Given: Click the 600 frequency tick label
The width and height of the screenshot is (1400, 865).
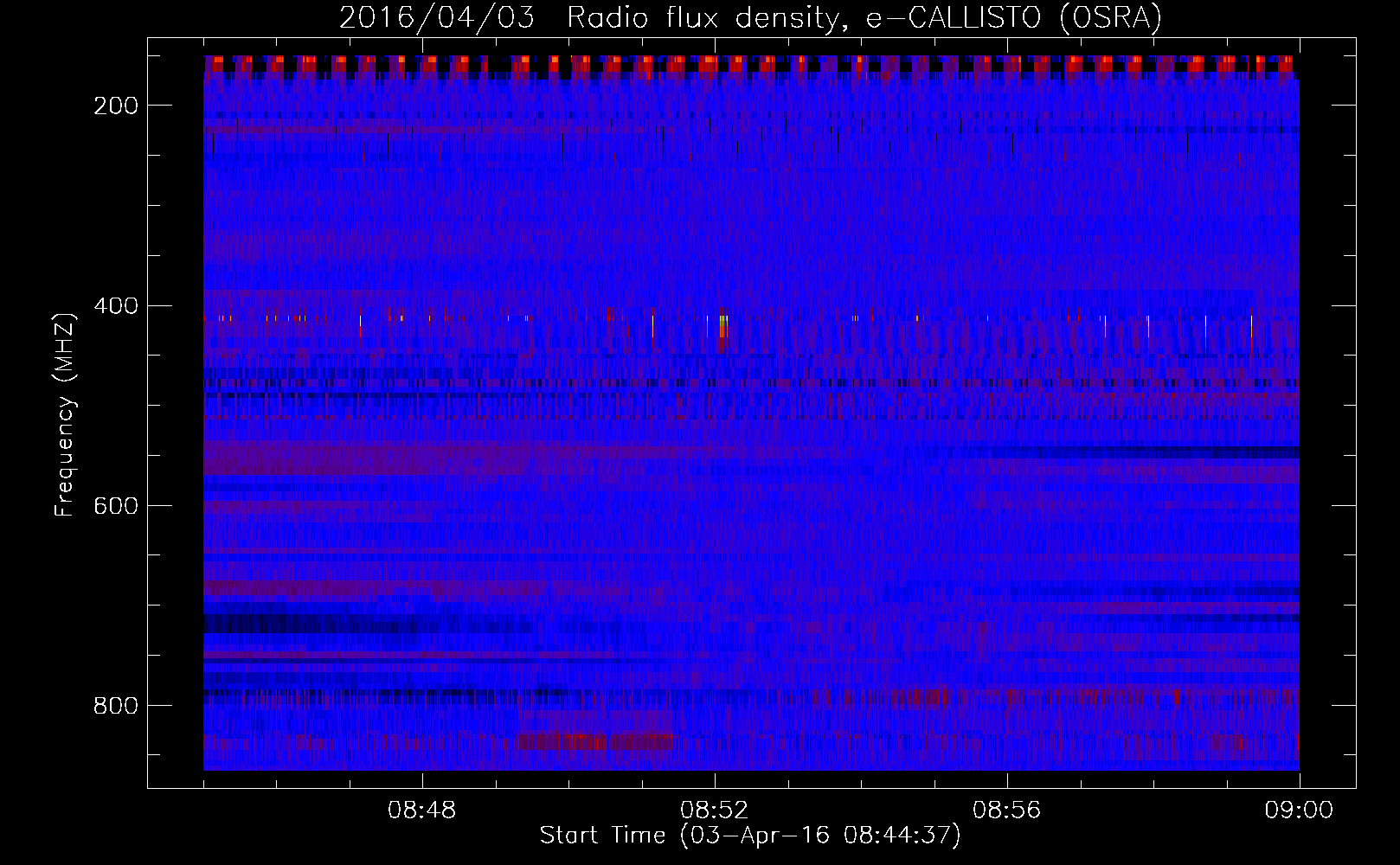Looking at the screenshot, I should tap(115, 506).
